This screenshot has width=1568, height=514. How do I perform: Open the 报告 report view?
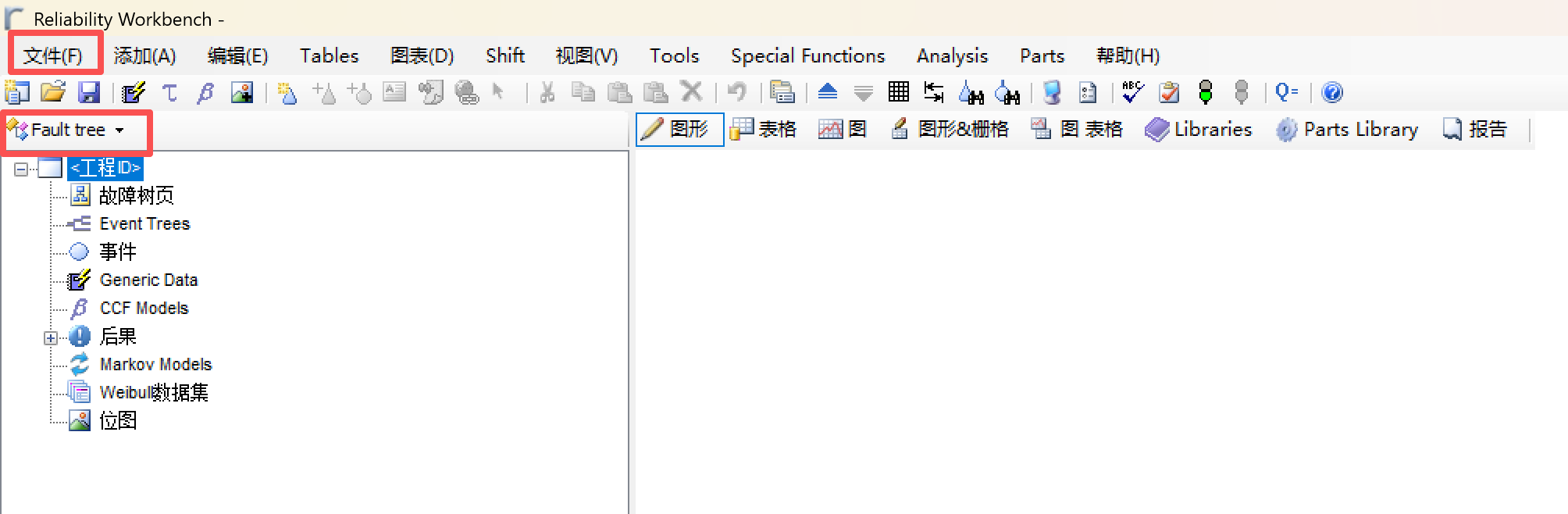1474,130
